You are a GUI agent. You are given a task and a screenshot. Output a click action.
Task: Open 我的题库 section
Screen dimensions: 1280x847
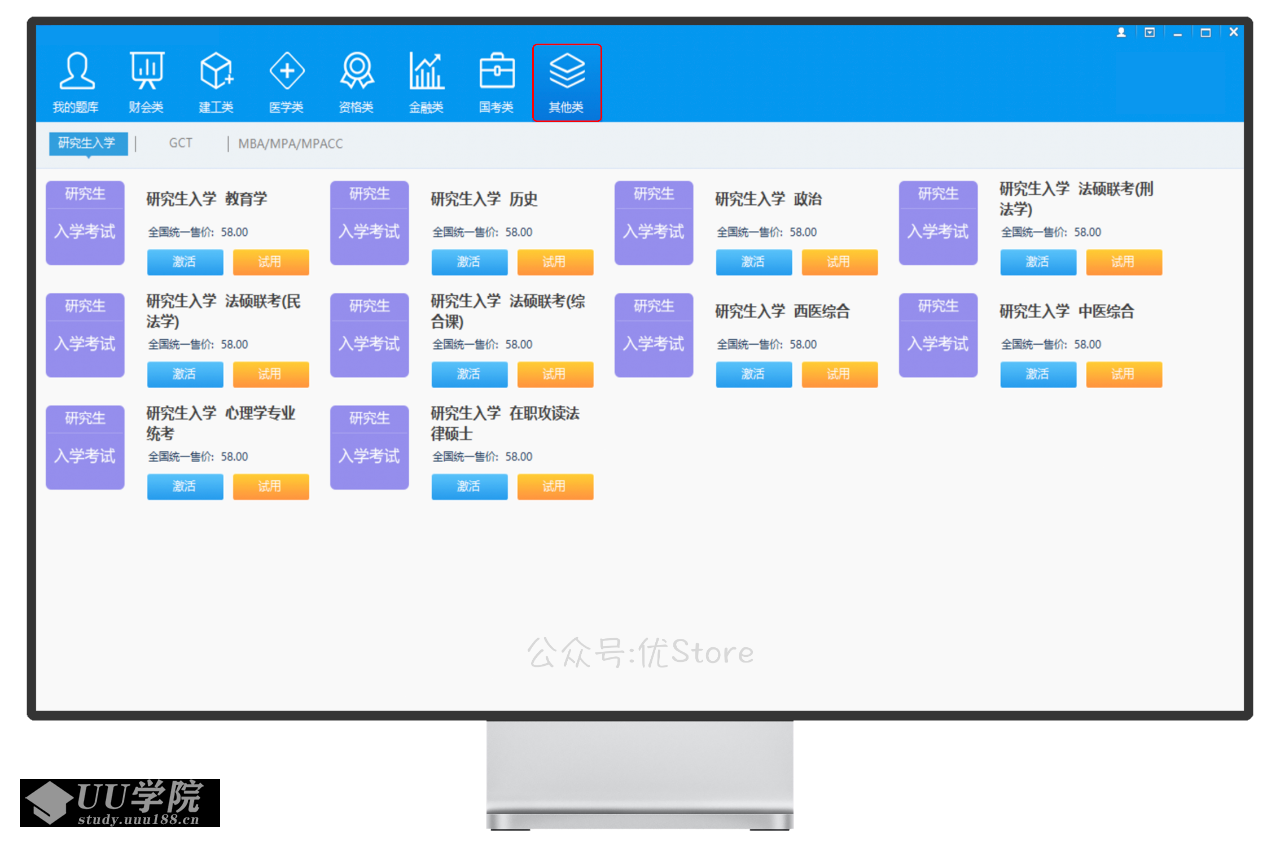point(76,83)
